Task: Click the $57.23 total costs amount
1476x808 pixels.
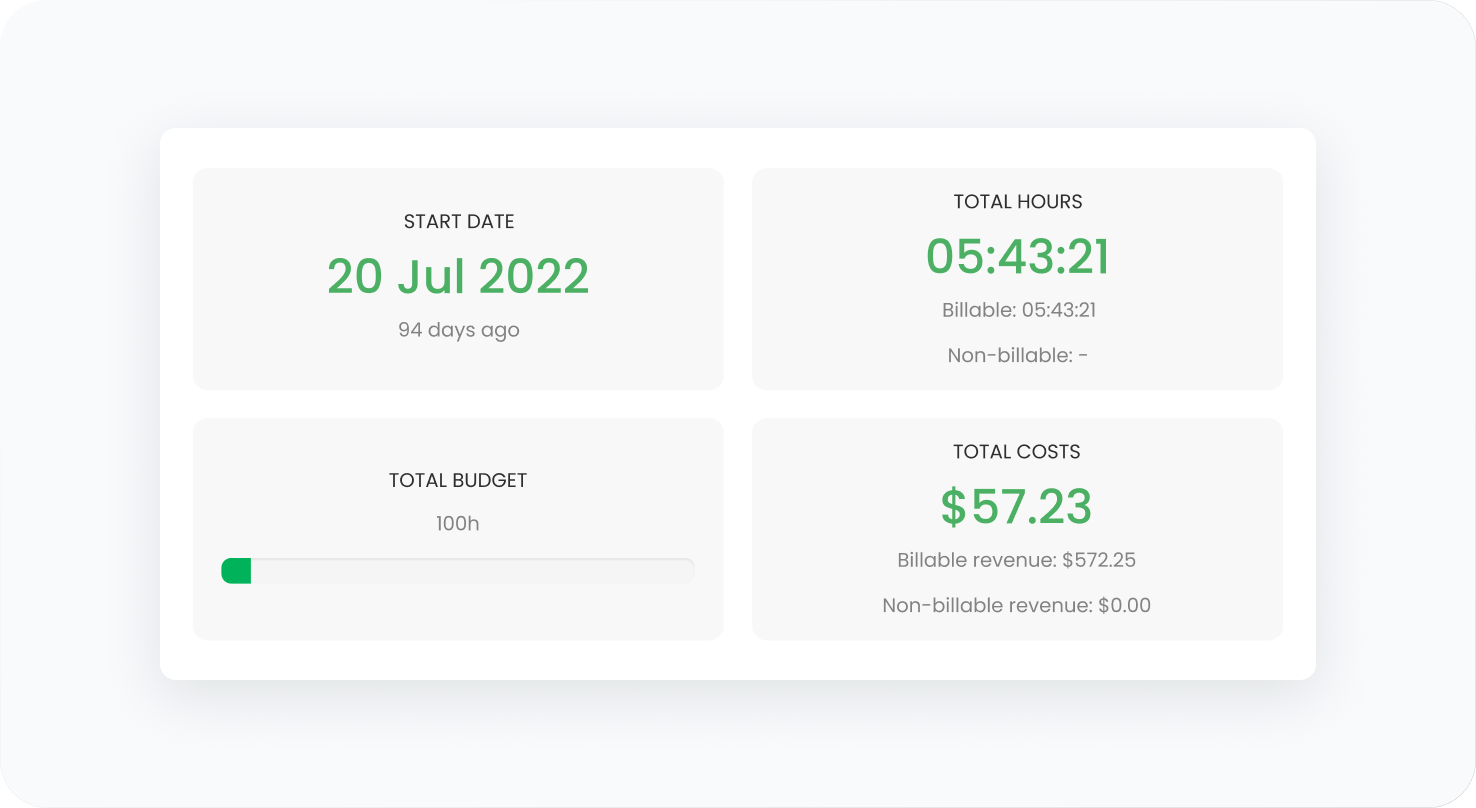Action: pos(1017,507)
